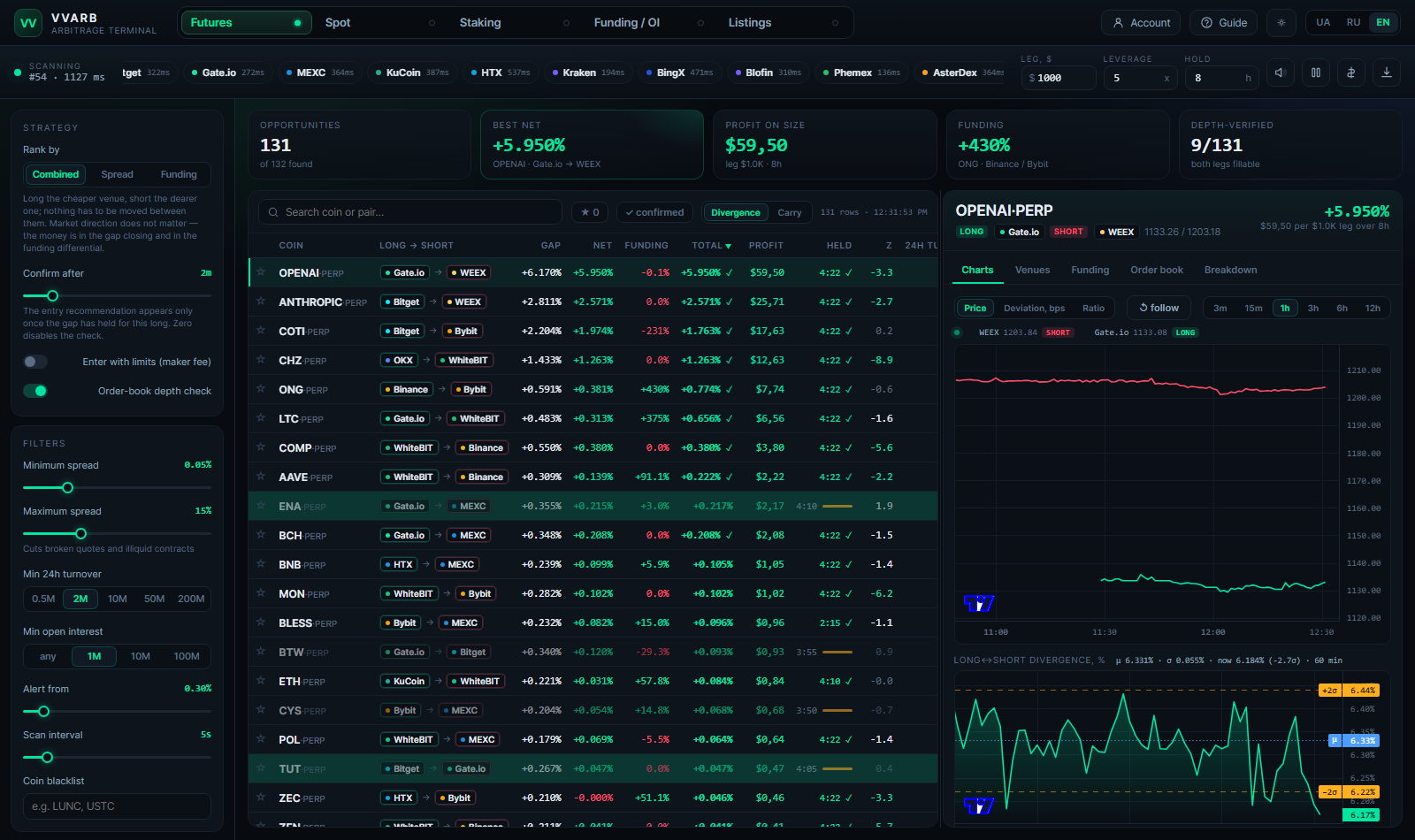Toggle the light theme sun icon

tap(1281, 23)
